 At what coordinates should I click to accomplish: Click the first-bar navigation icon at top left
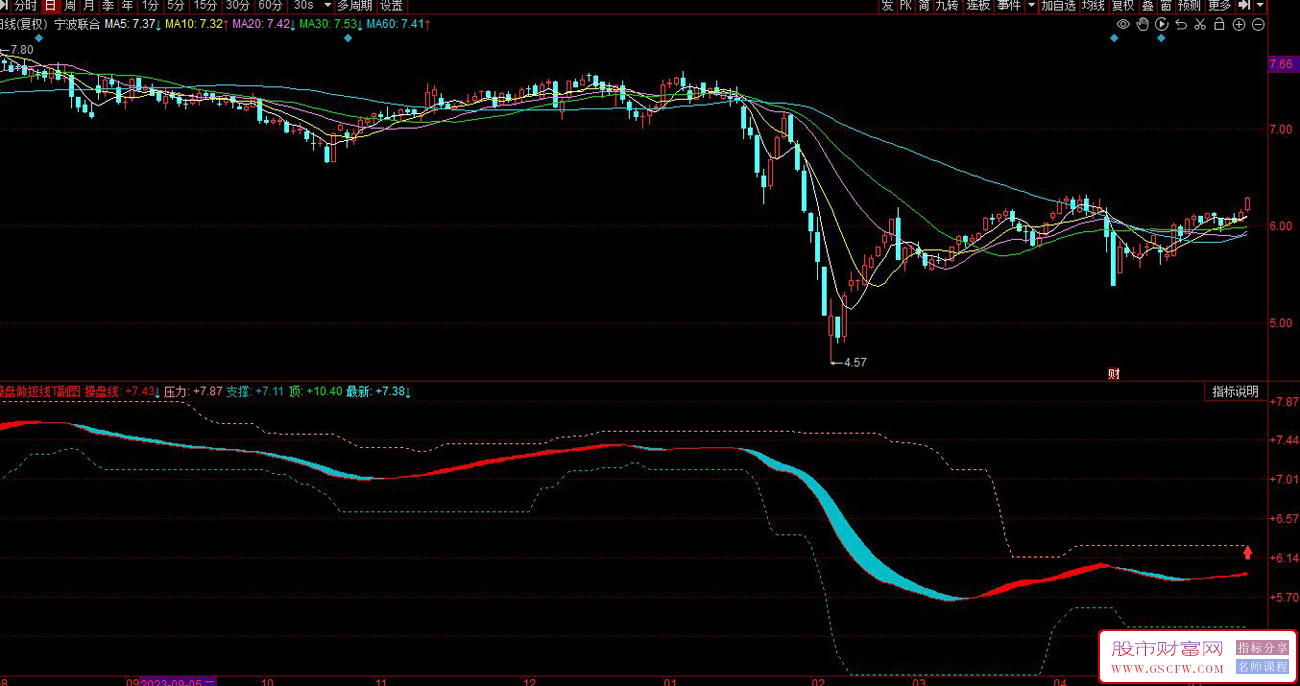[x=4, y=5]
